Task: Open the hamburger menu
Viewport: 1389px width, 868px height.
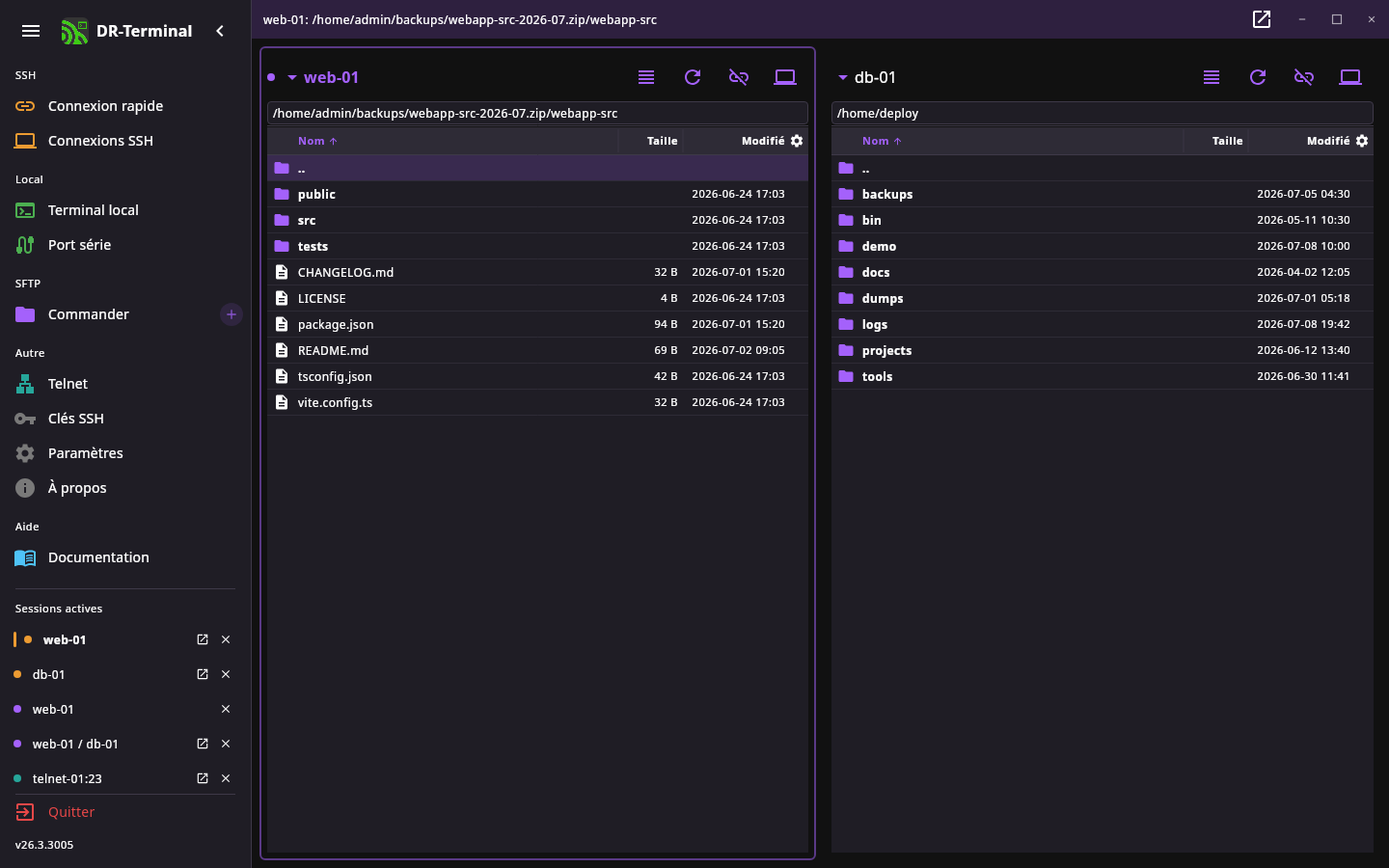Action: (31, 31)
